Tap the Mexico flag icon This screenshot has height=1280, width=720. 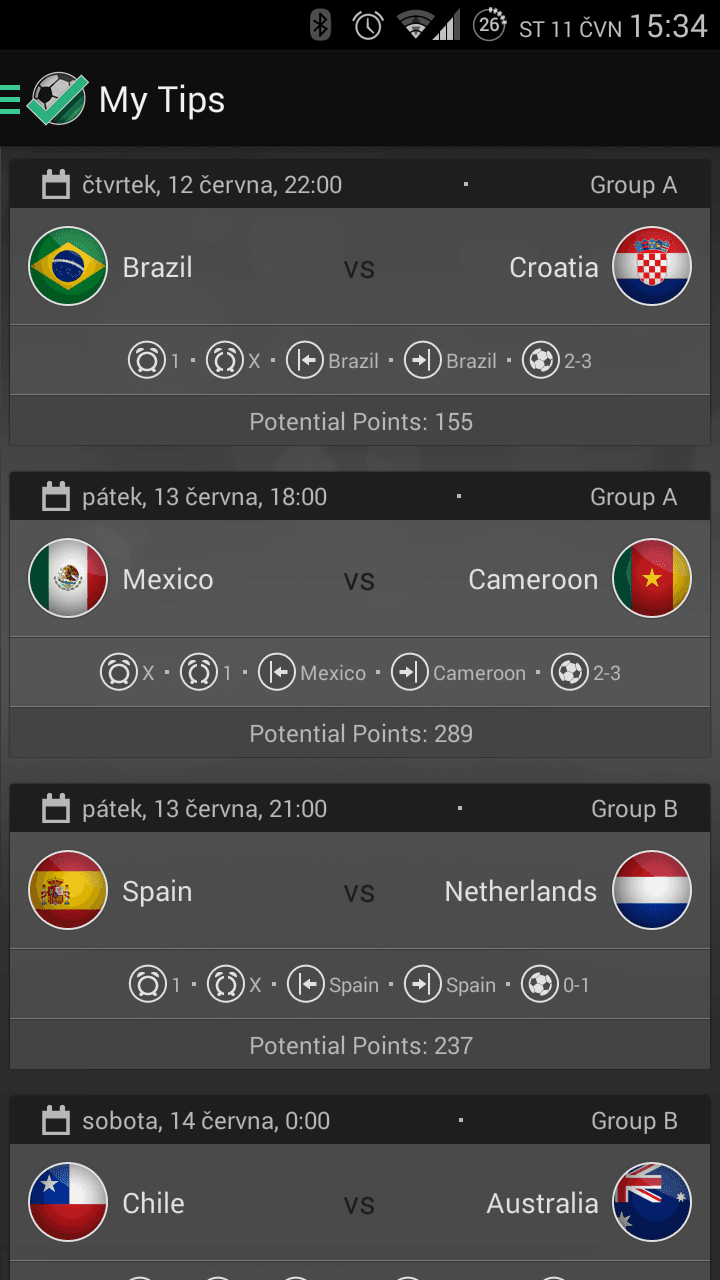pos(68,578)
